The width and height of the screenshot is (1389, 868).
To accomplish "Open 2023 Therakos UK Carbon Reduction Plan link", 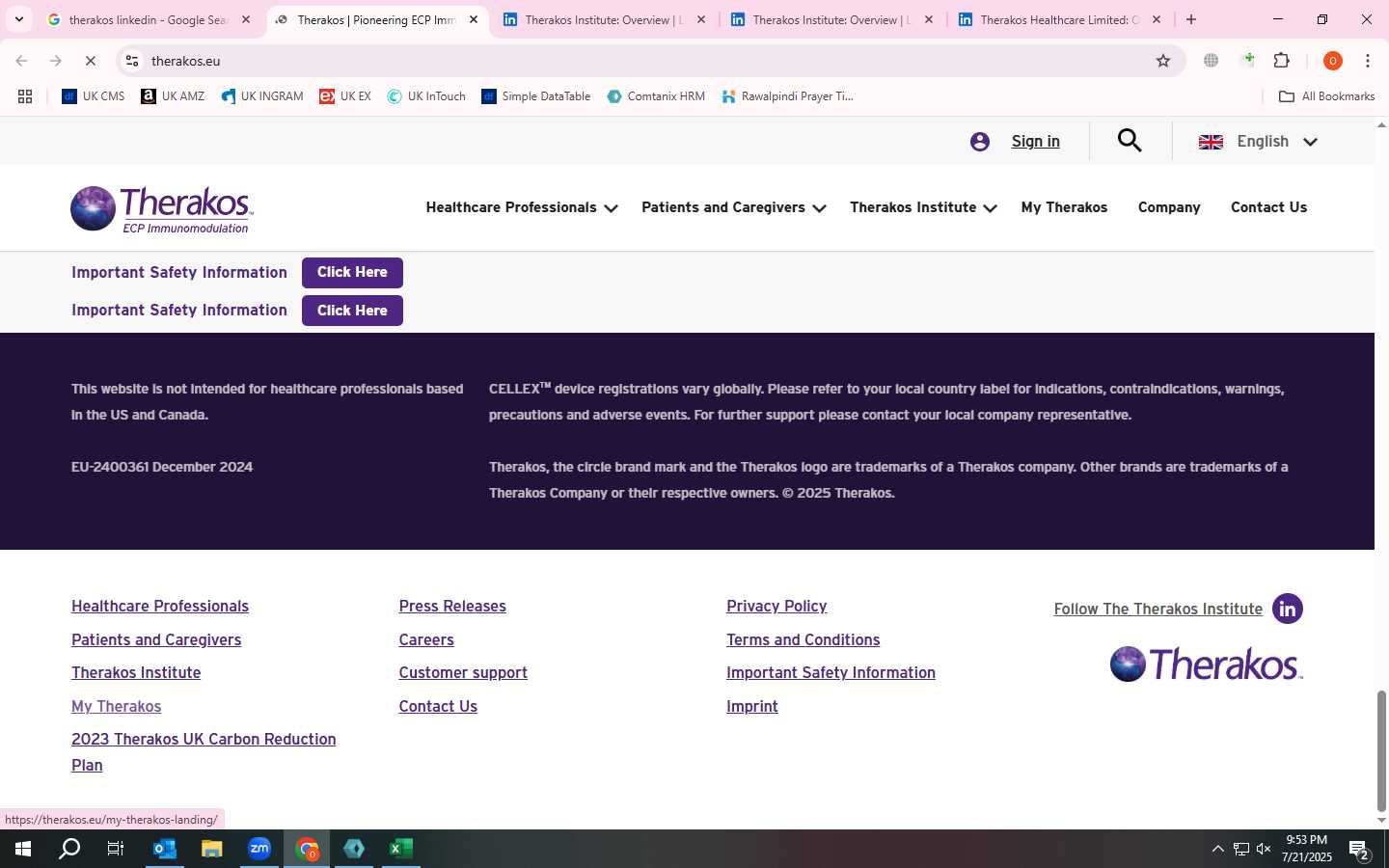I will pos(204,752).
